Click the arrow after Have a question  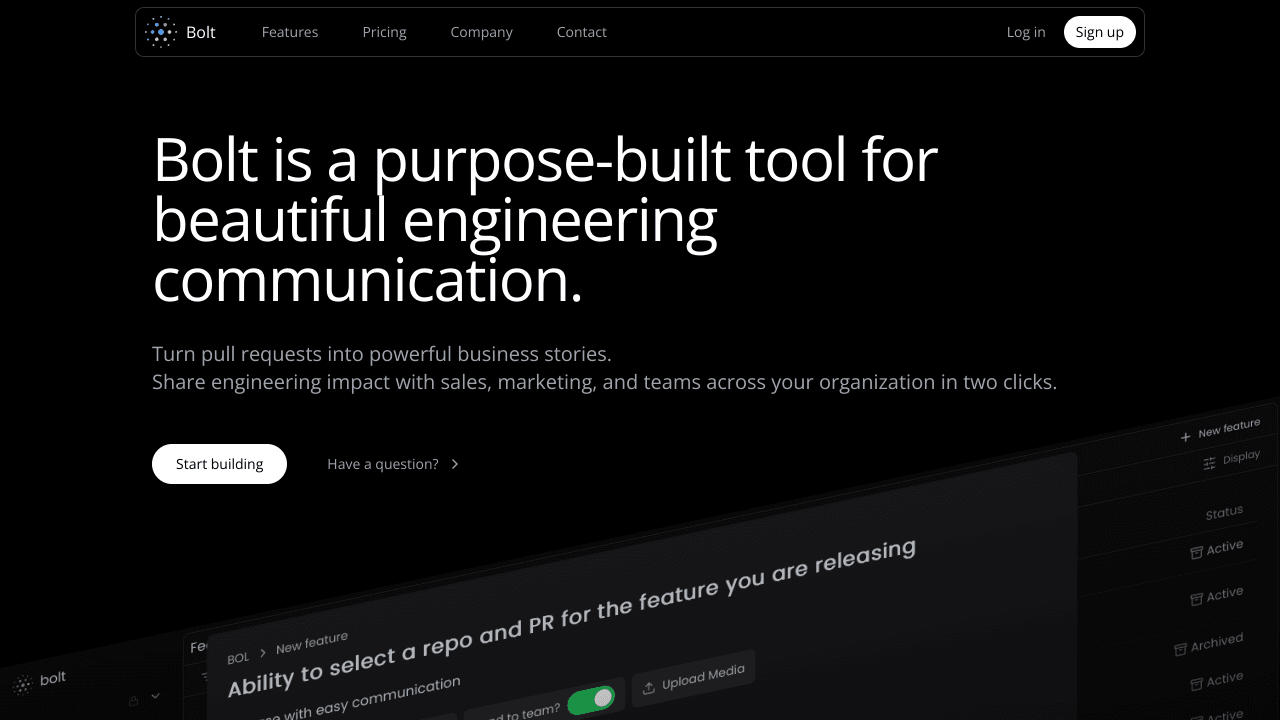[x=455, y=464]
